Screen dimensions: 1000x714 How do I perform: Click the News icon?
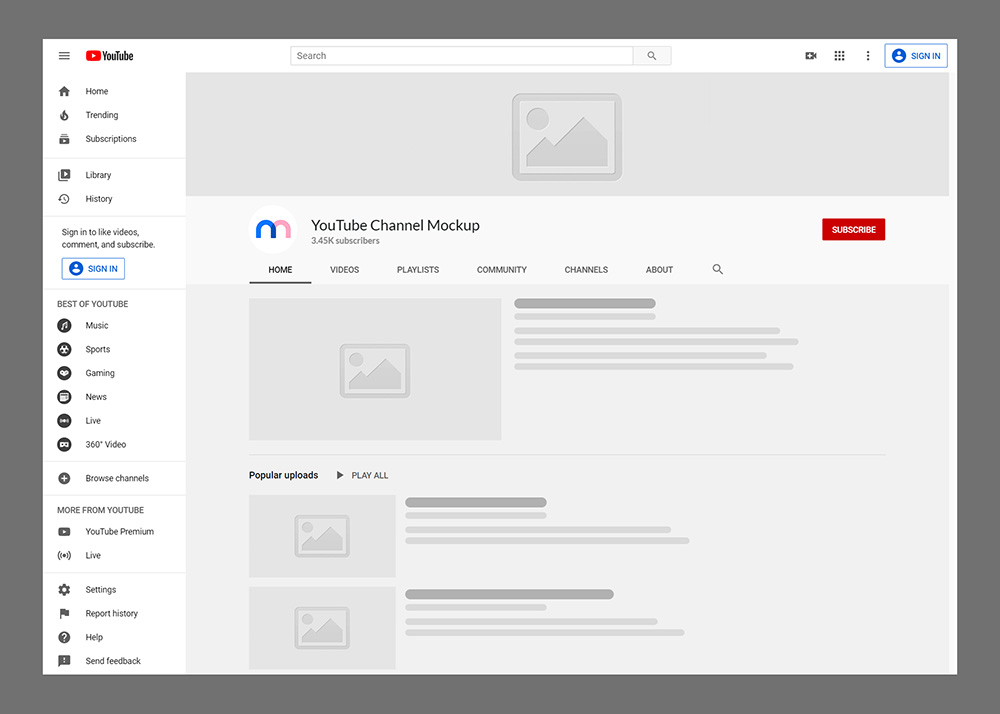click(64, 397)
